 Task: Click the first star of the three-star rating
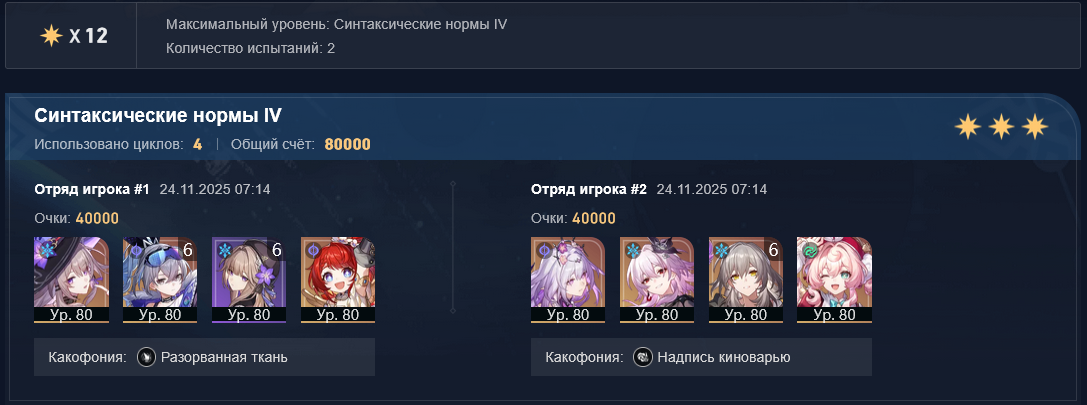(x=966, y=127)
